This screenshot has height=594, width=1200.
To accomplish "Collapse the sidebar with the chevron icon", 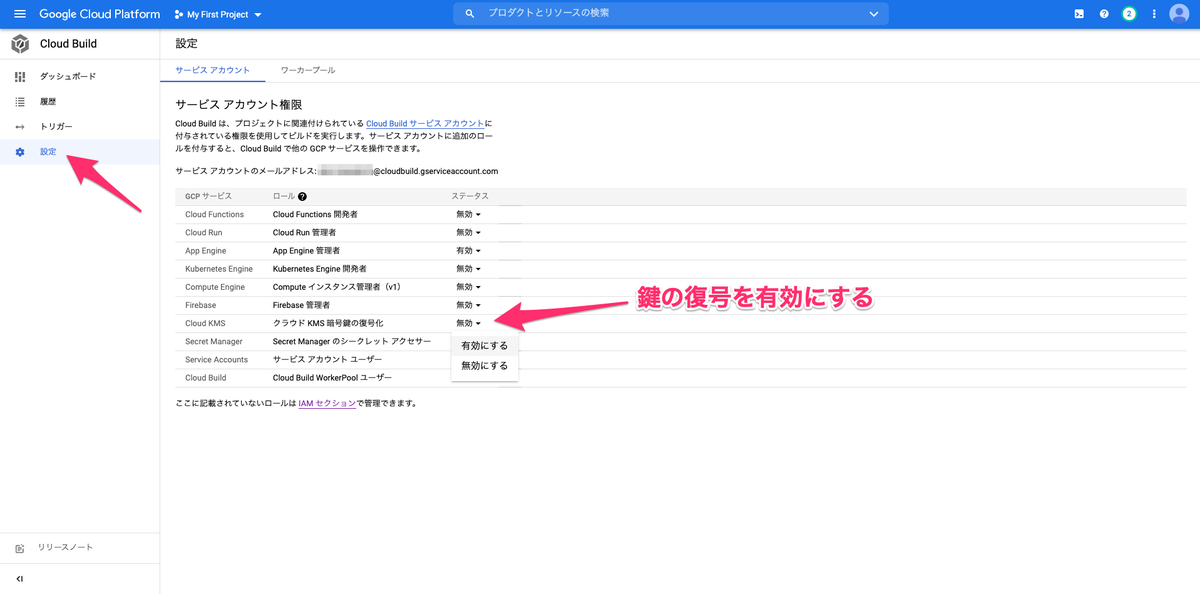I will point(20,579).
